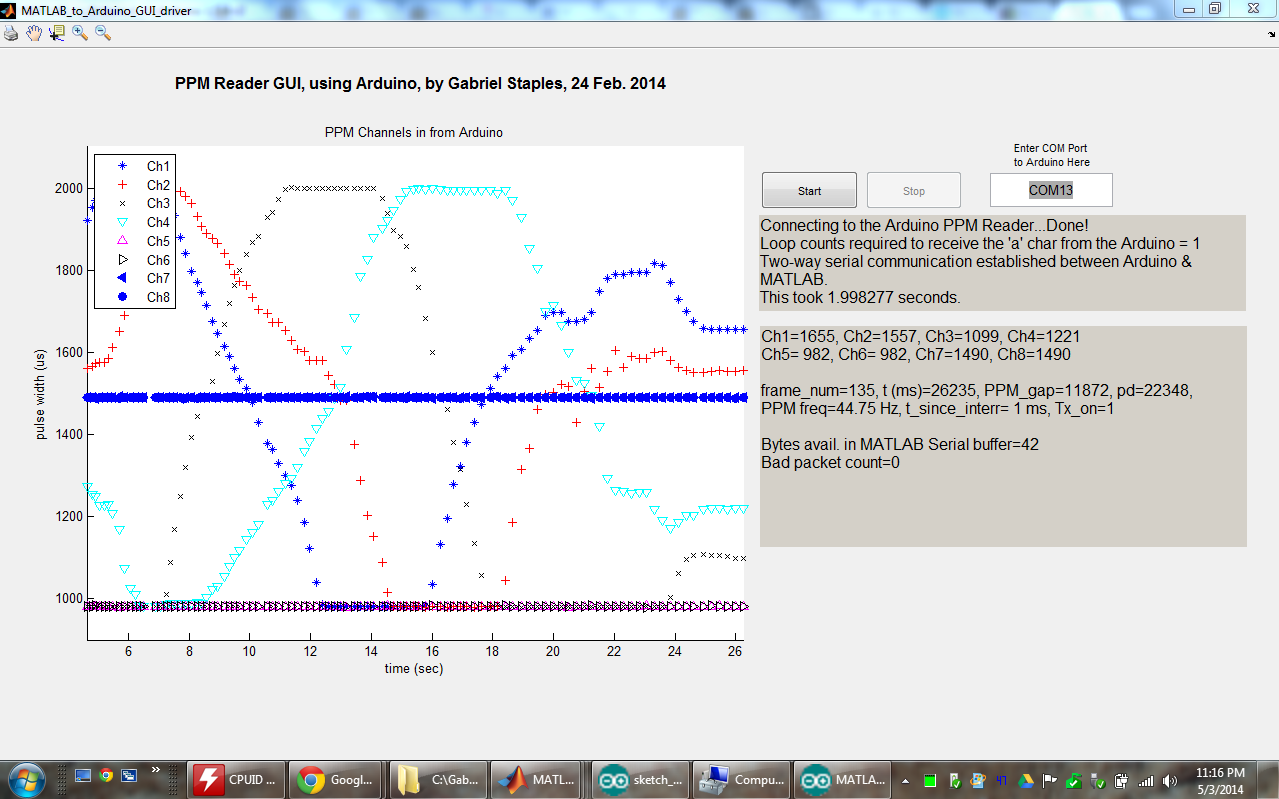Print the PPM Reader figure
Viewport: 1279px width, 799px height.
tap(10, 33)
